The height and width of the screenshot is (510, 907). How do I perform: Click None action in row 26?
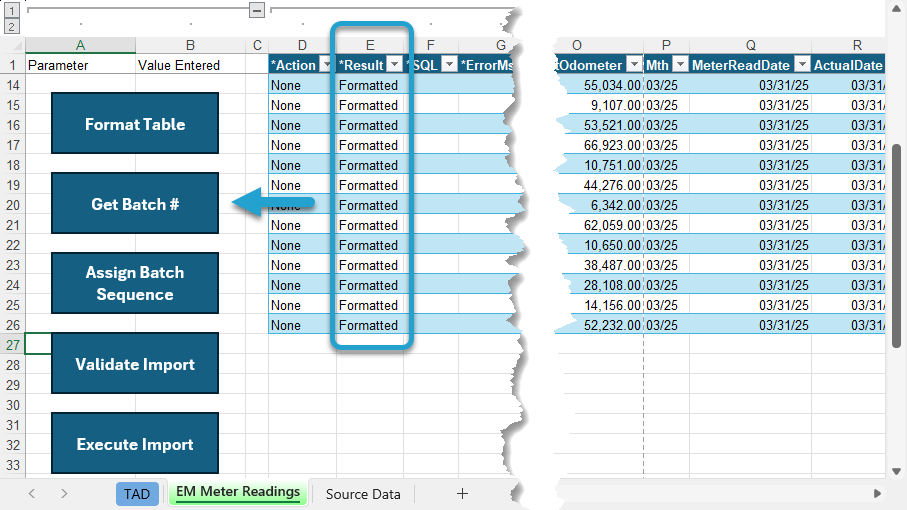(x=302, y=325)
